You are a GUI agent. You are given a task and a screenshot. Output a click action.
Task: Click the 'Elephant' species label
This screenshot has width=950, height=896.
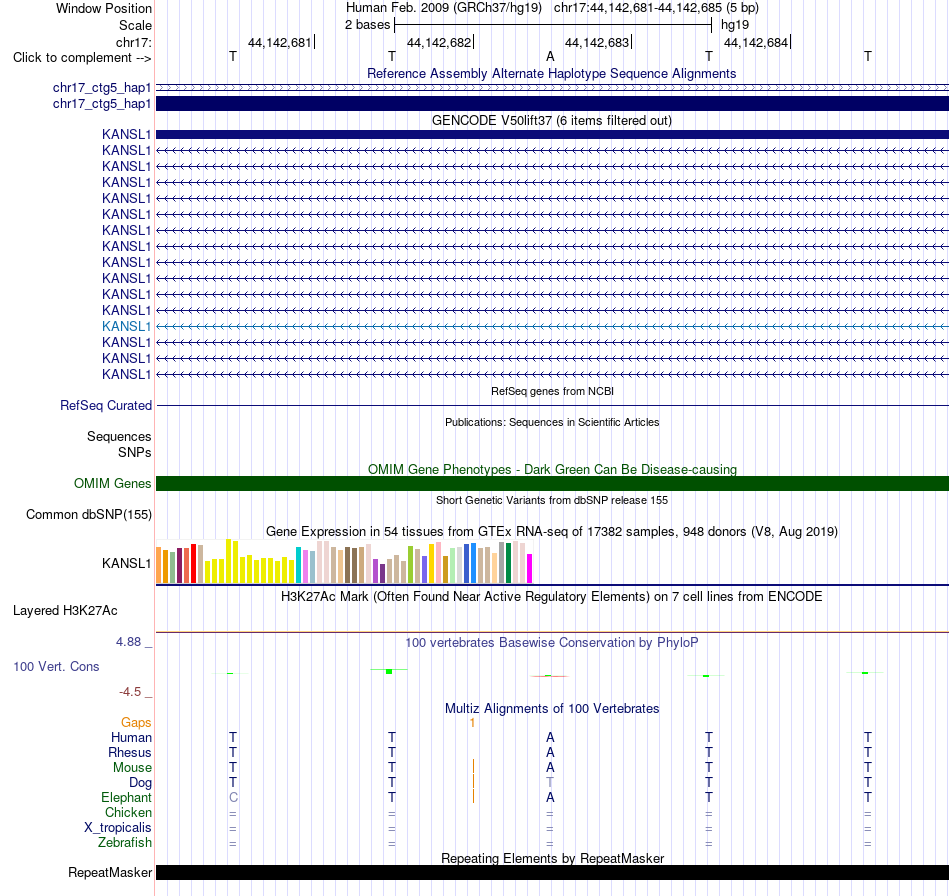pyautogui.click(x=126, y=797)
